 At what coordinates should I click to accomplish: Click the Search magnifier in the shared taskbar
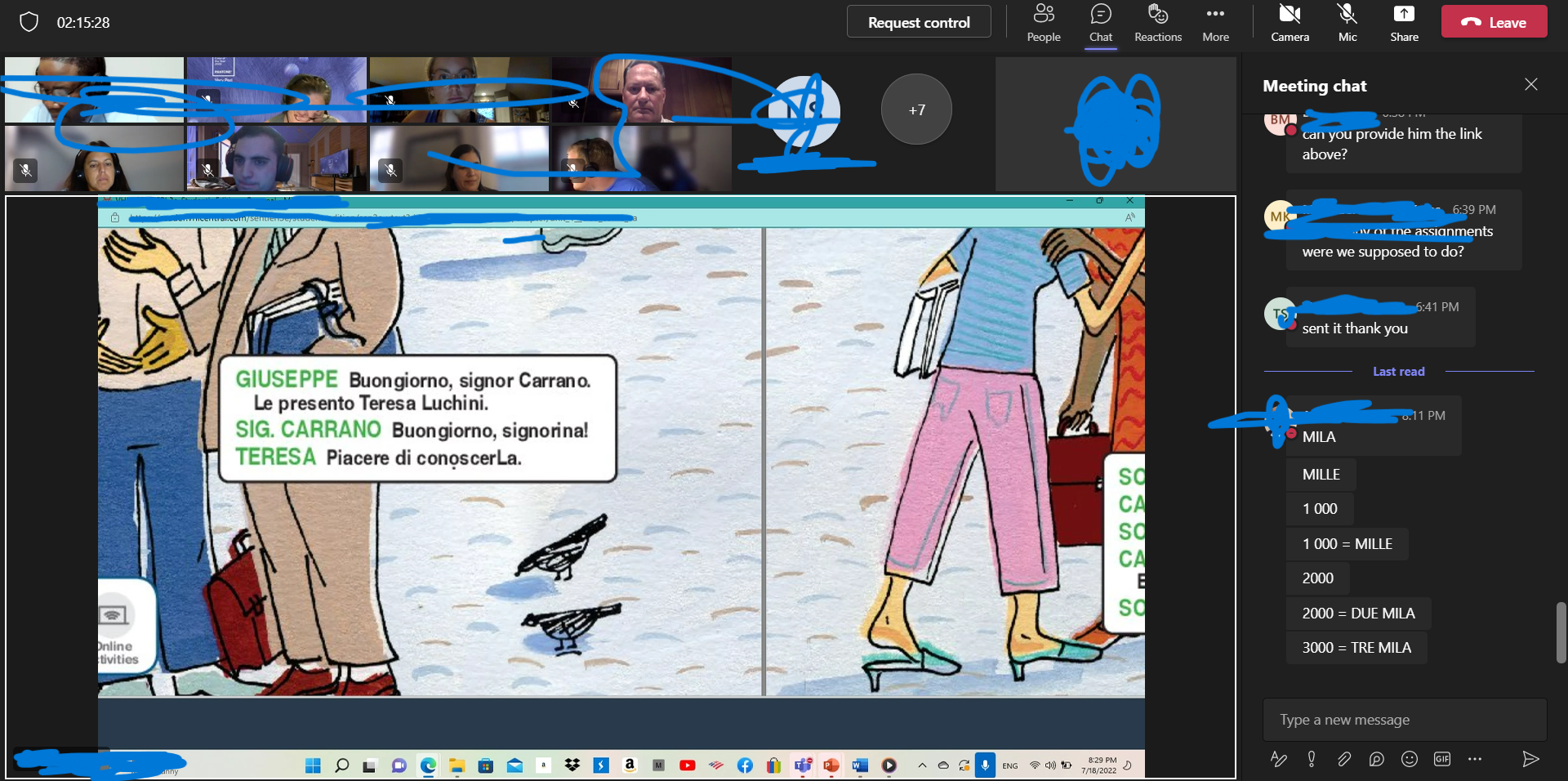tap(342, 765)
